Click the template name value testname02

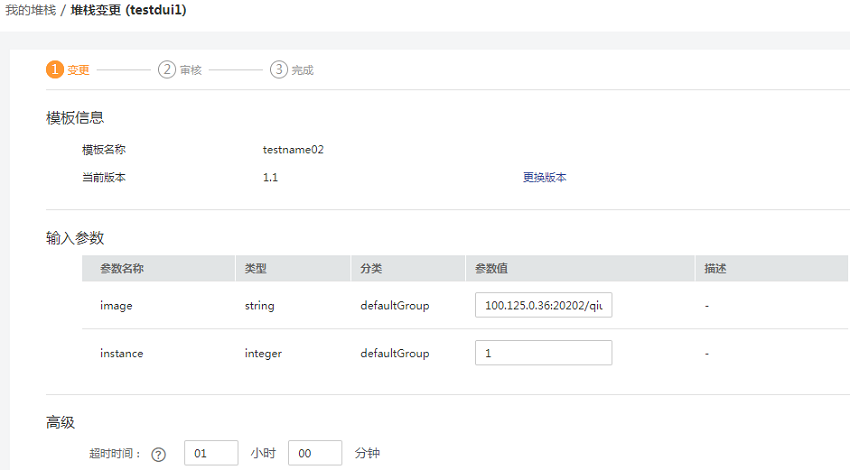tap(293, 150)
